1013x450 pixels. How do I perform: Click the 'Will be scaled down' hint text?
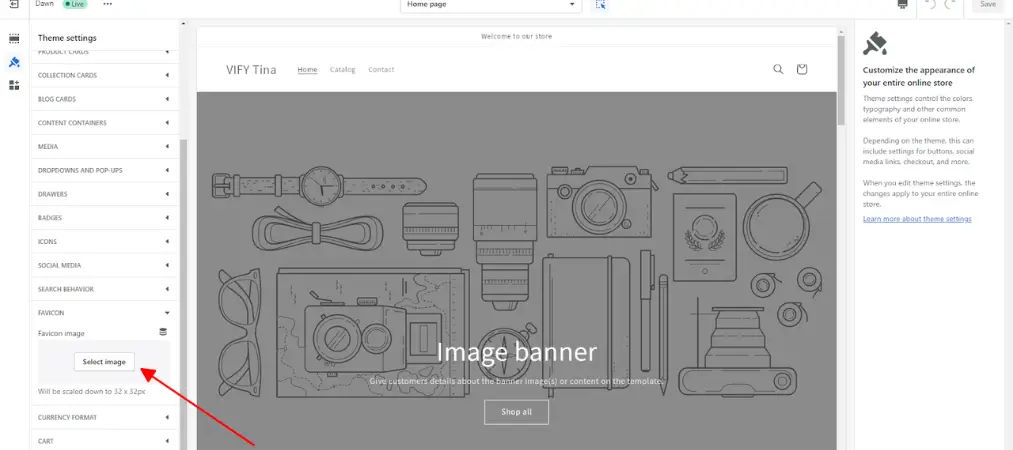pyautogui.click(x=92, y=391)
